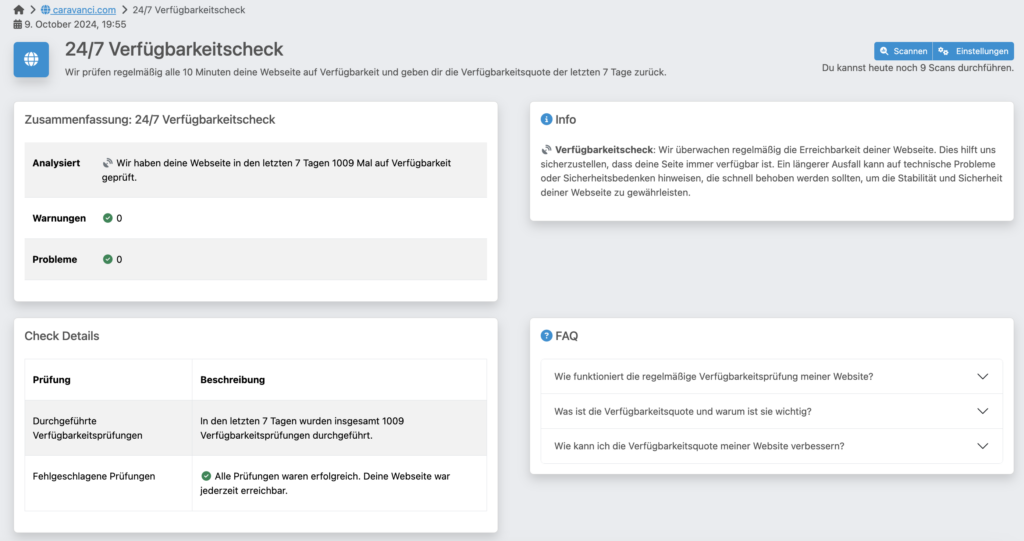Click the calendar icon next to date
This screenshot has height=541, width=1024.
(x=17, y=23)
